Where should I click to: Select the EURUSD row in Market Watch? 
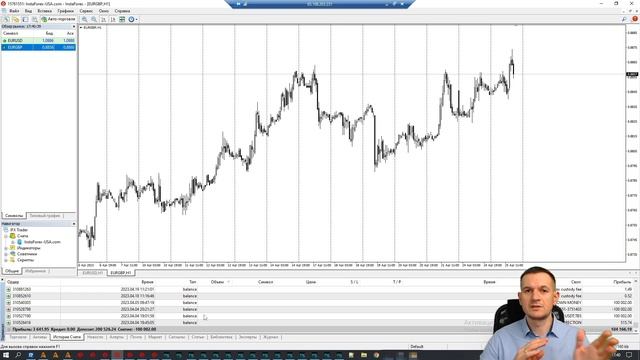(39, 40)
